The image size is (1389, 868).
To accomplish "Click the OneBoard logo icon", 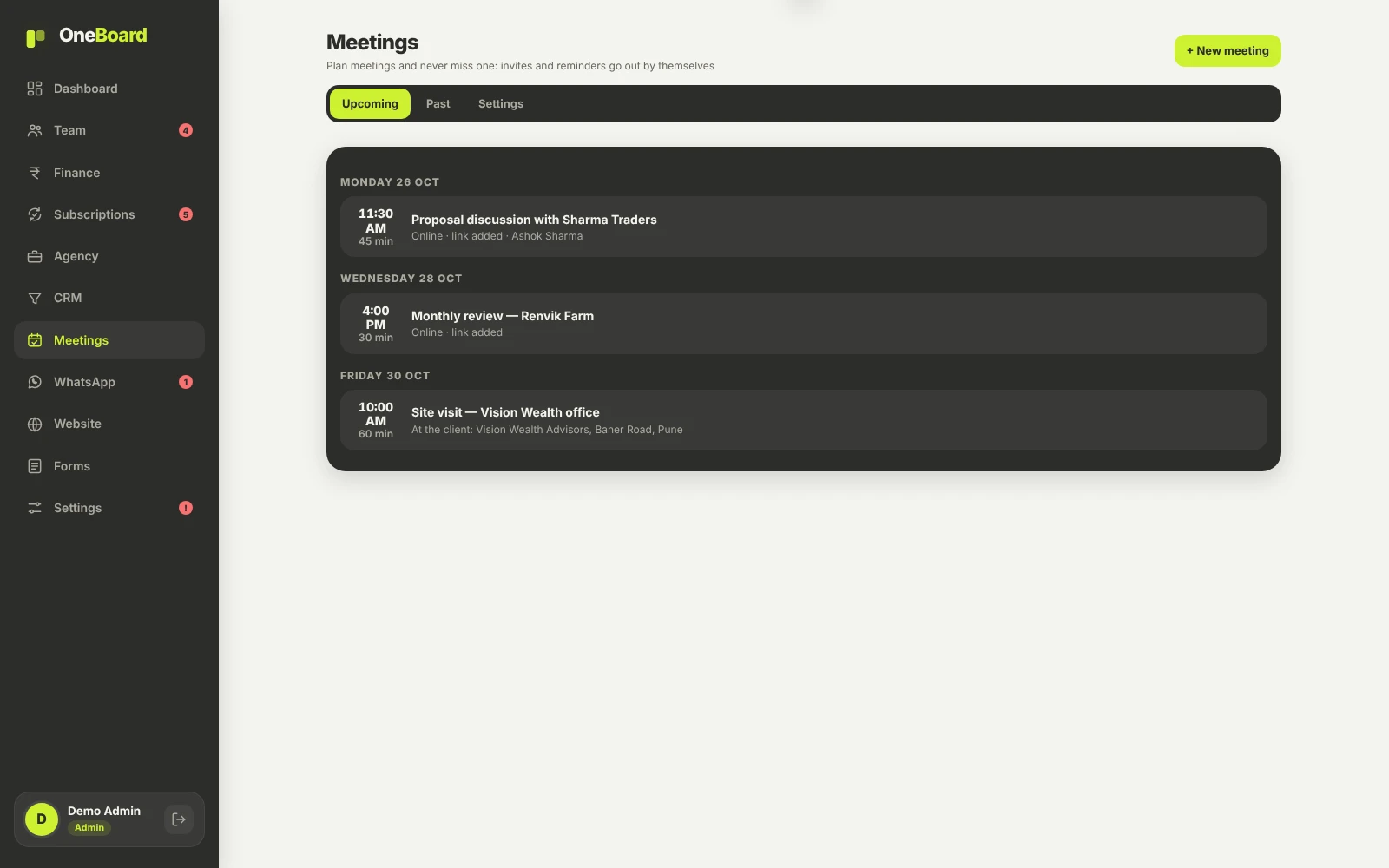I will (36, 37).
